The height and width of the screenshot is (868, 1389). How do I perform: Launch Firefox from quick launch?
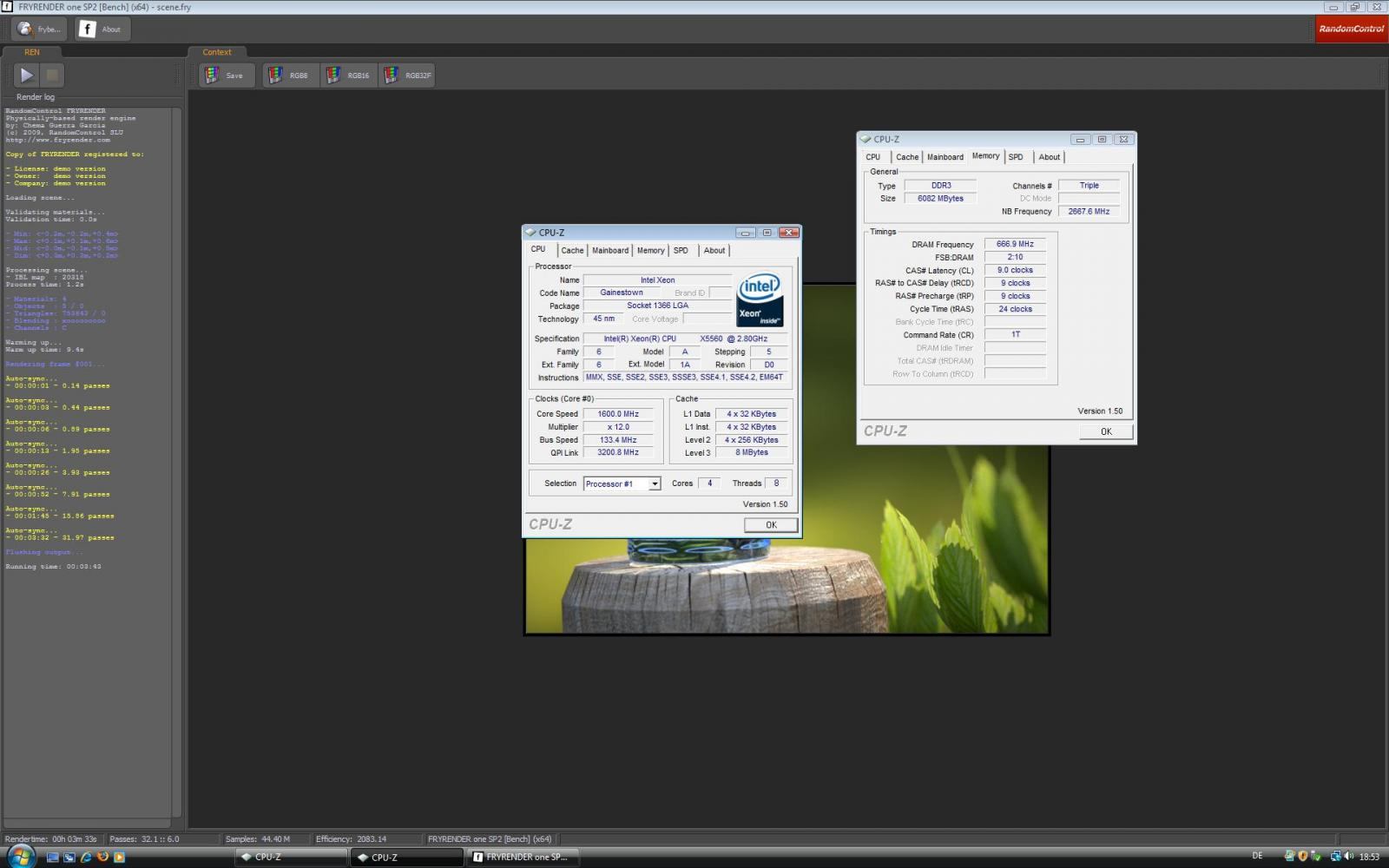coord(102,857)
